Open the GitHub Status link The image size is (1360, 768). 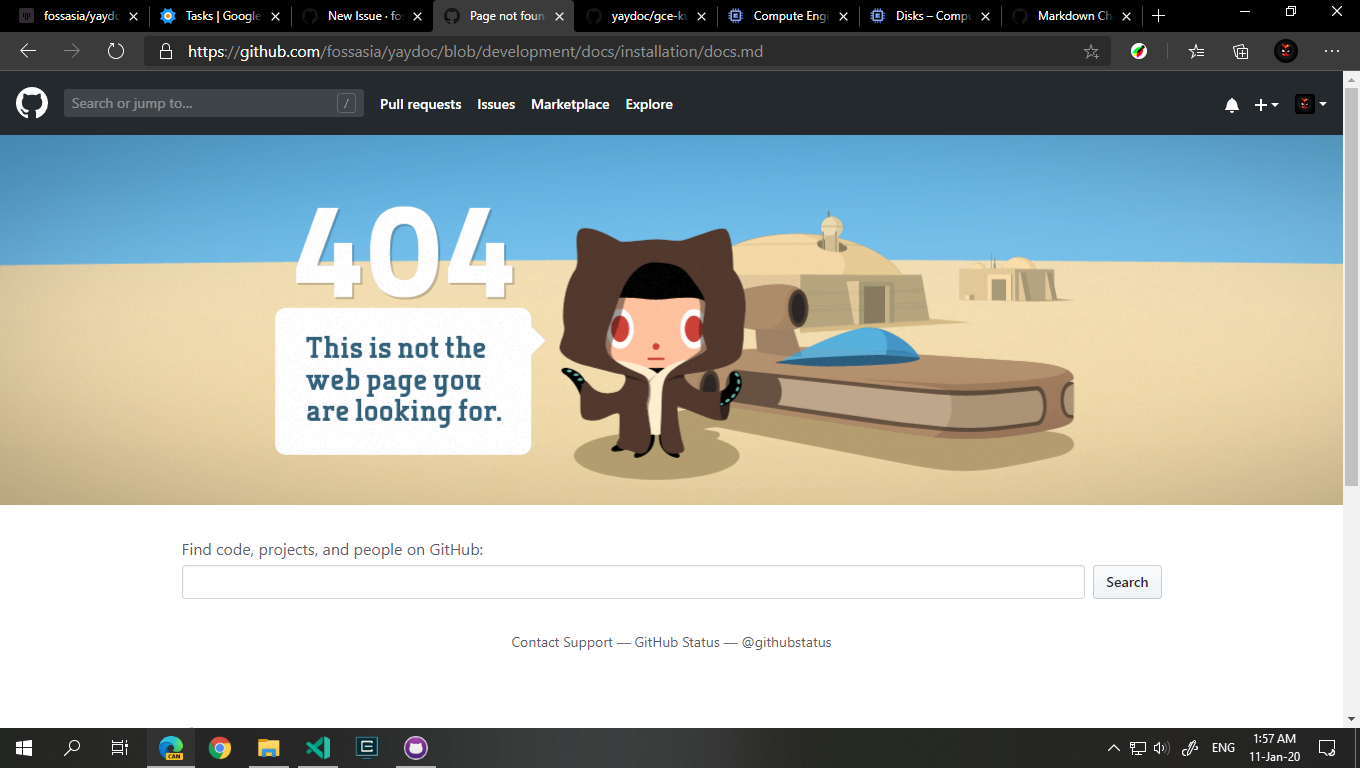[x=677, y=642]
